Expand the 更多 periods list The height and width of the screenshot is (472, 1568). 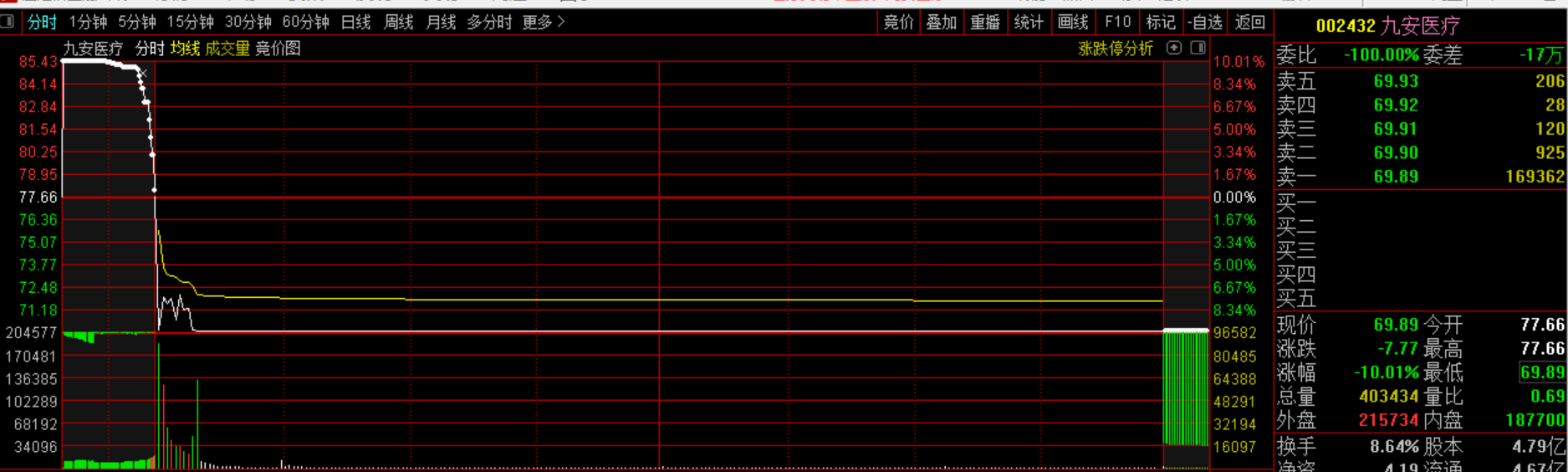[x=544, y=23]
